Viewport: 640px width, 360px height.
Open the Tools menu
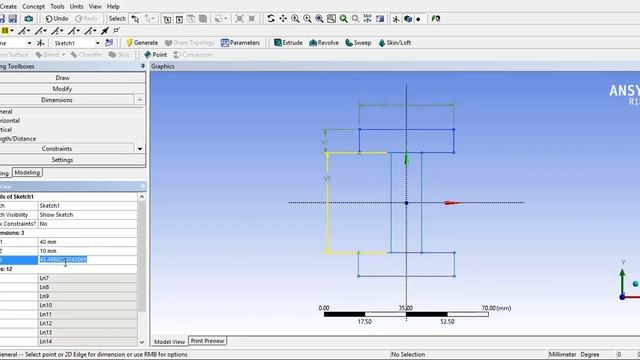coord(57,7)
